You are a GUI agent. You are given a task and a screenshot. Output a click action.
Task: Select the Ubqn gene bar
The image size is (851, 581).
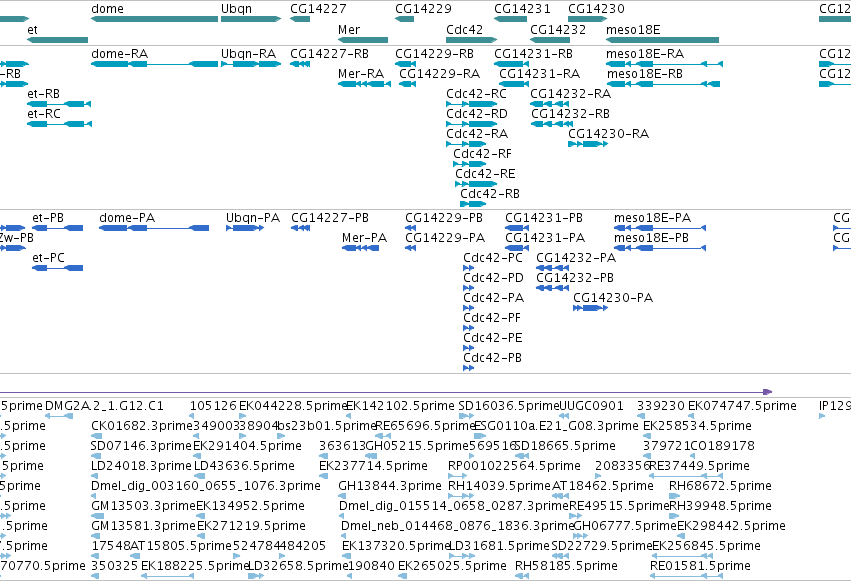[251, 19]
